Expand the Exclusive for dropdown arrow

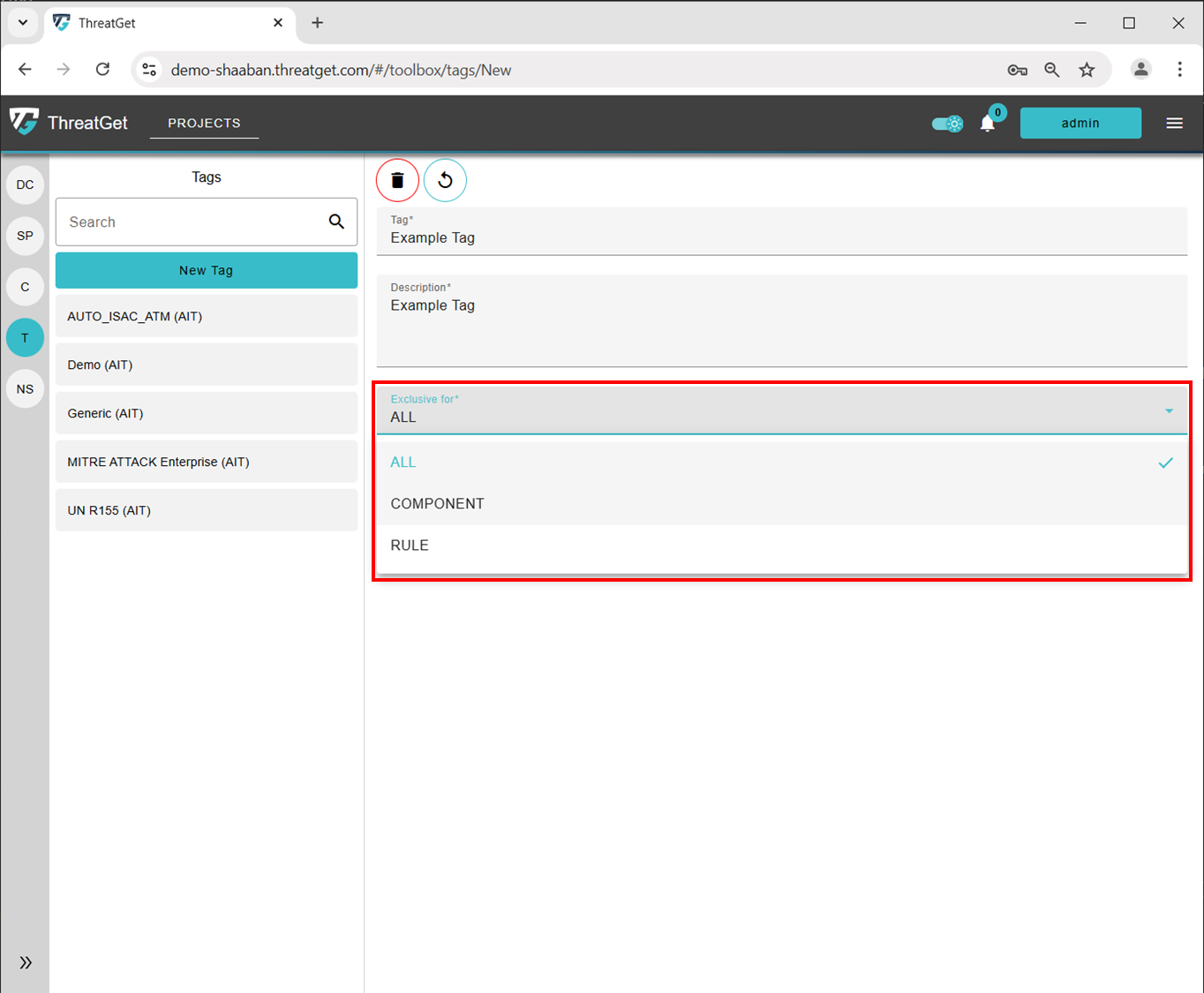click(1169, 411)
